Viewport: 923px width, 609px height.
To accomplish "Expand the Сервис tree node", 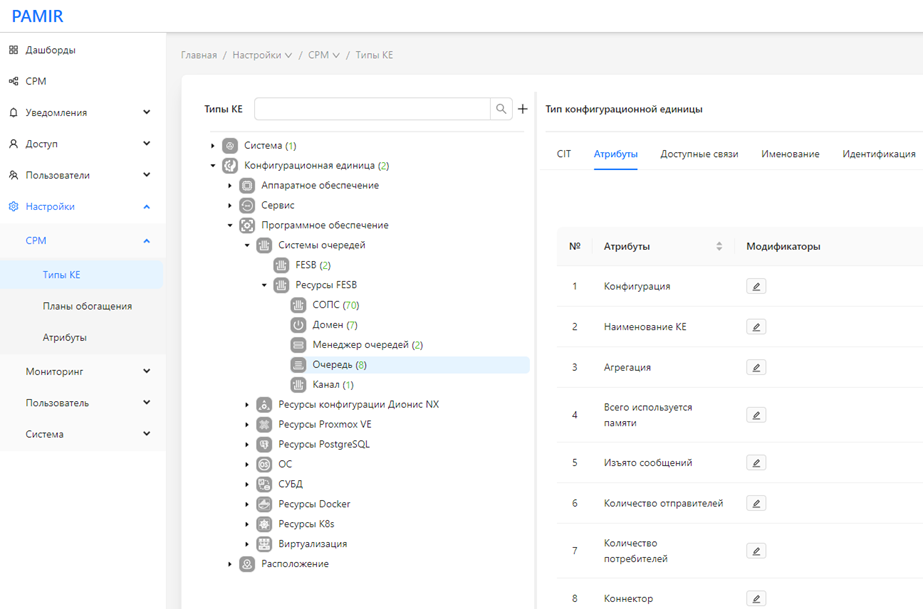I will pos(230,205).
